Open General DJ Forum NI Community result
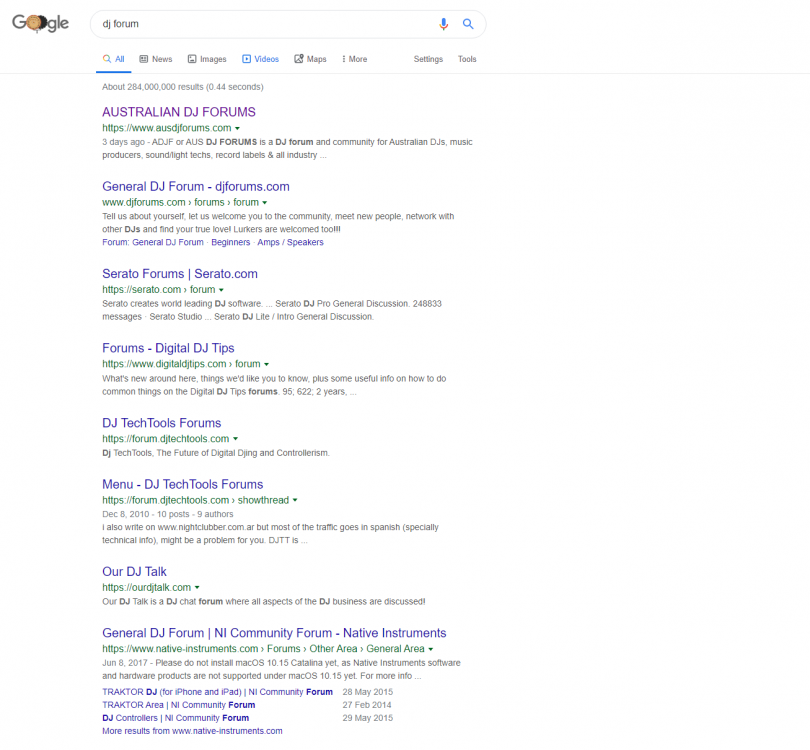Viewport: 810px width, 750px height. pos(274,633)
